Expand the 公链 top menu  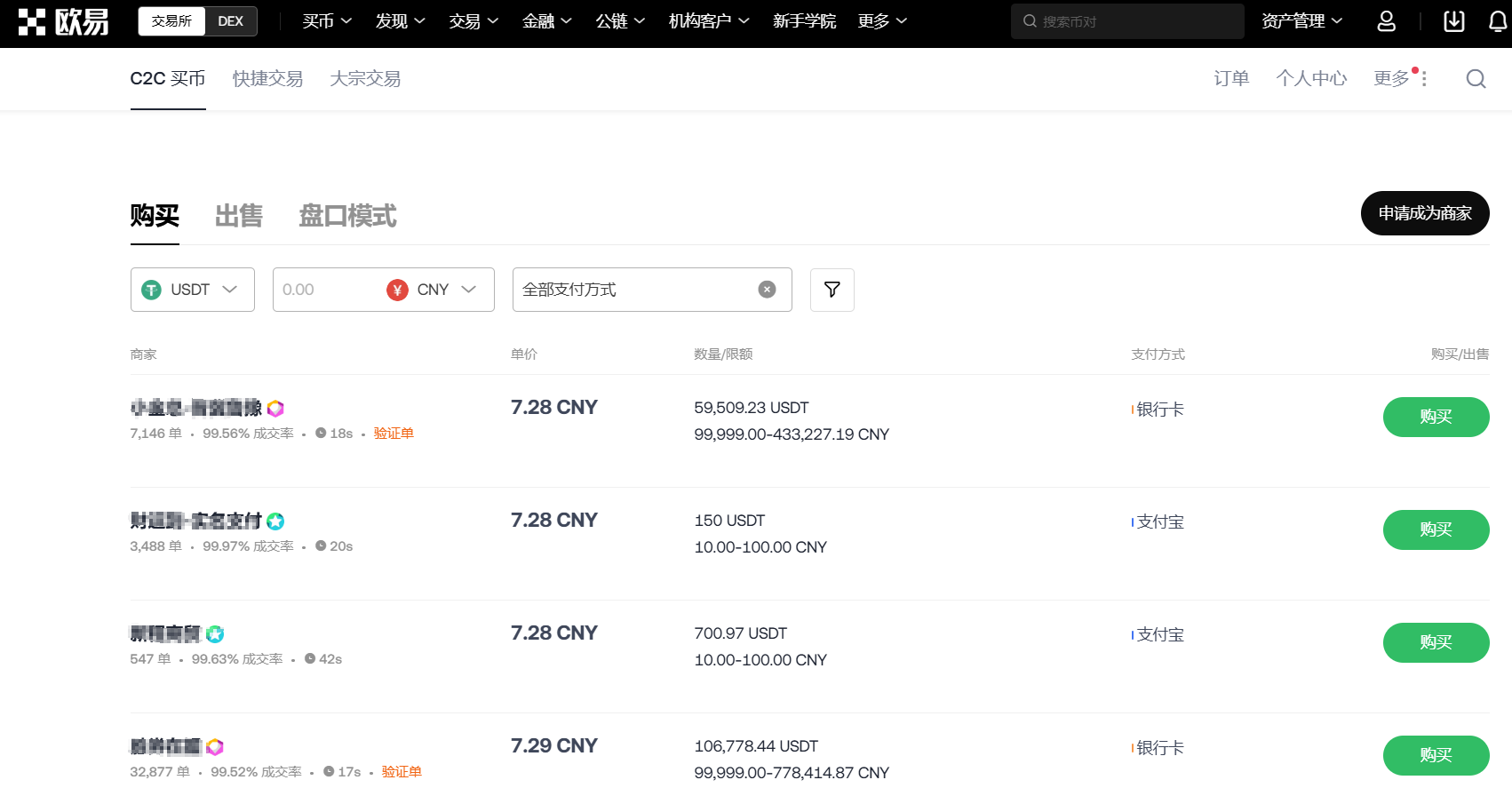point(620,21)
